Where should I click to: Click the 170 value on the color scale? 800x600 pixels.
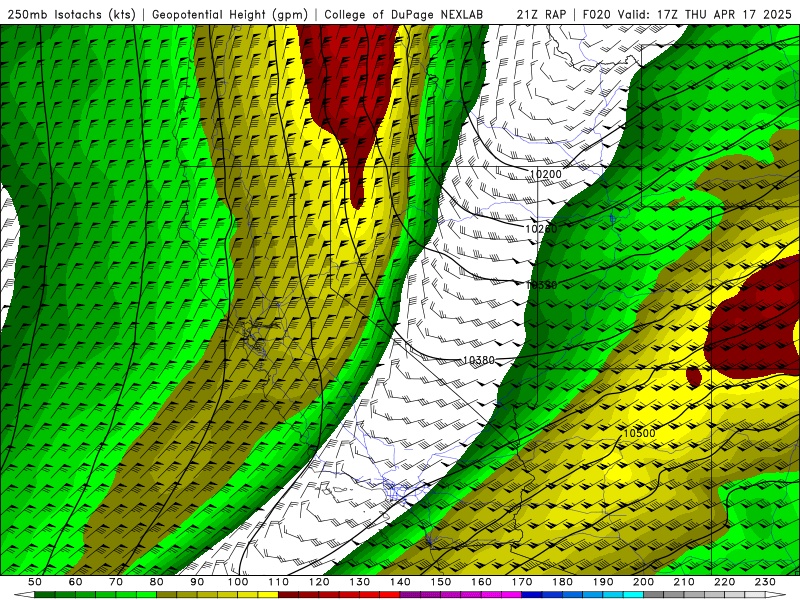coord(522,582)
